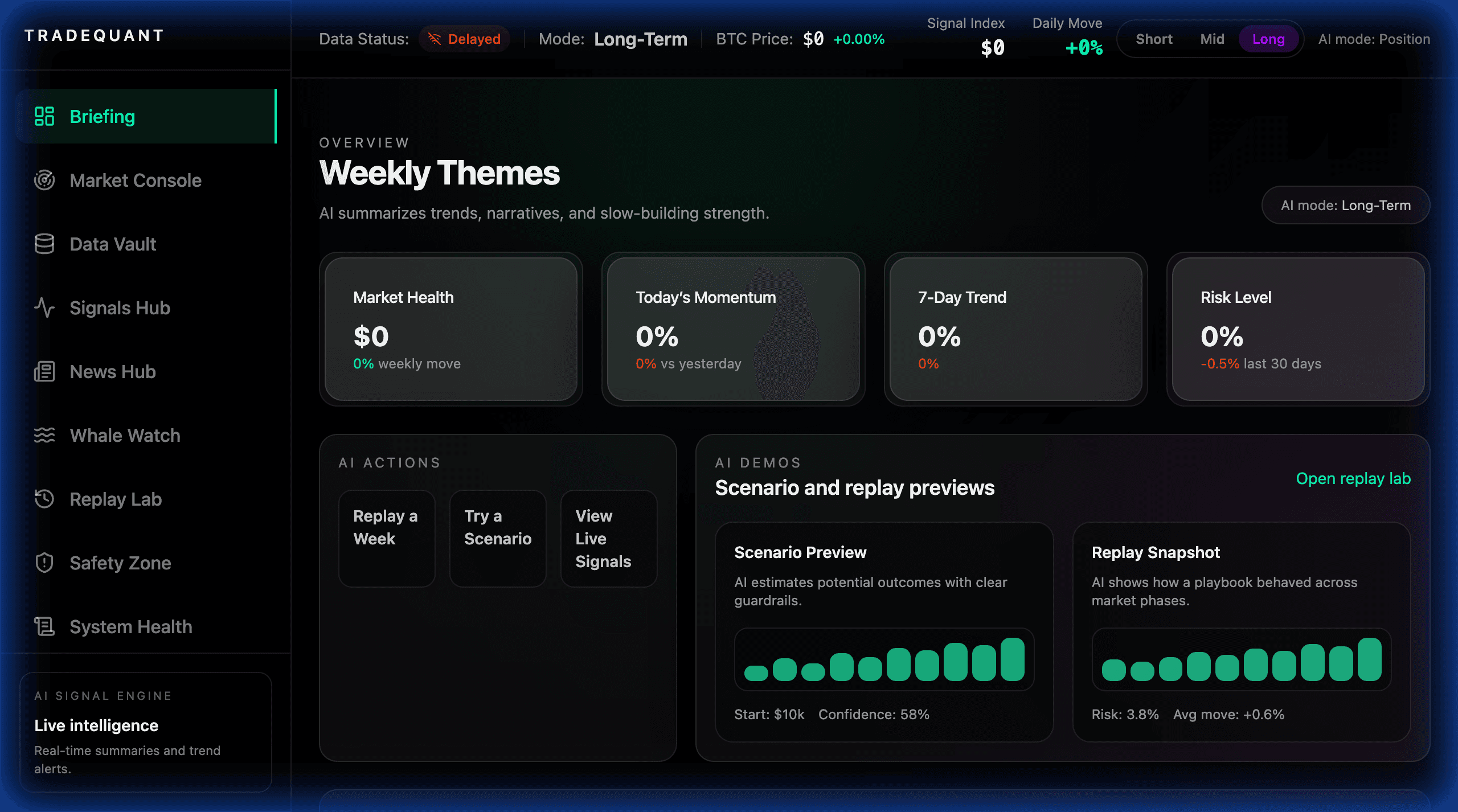Click the Open replay lab link

pyautogui.click(x=1353, y=478)
